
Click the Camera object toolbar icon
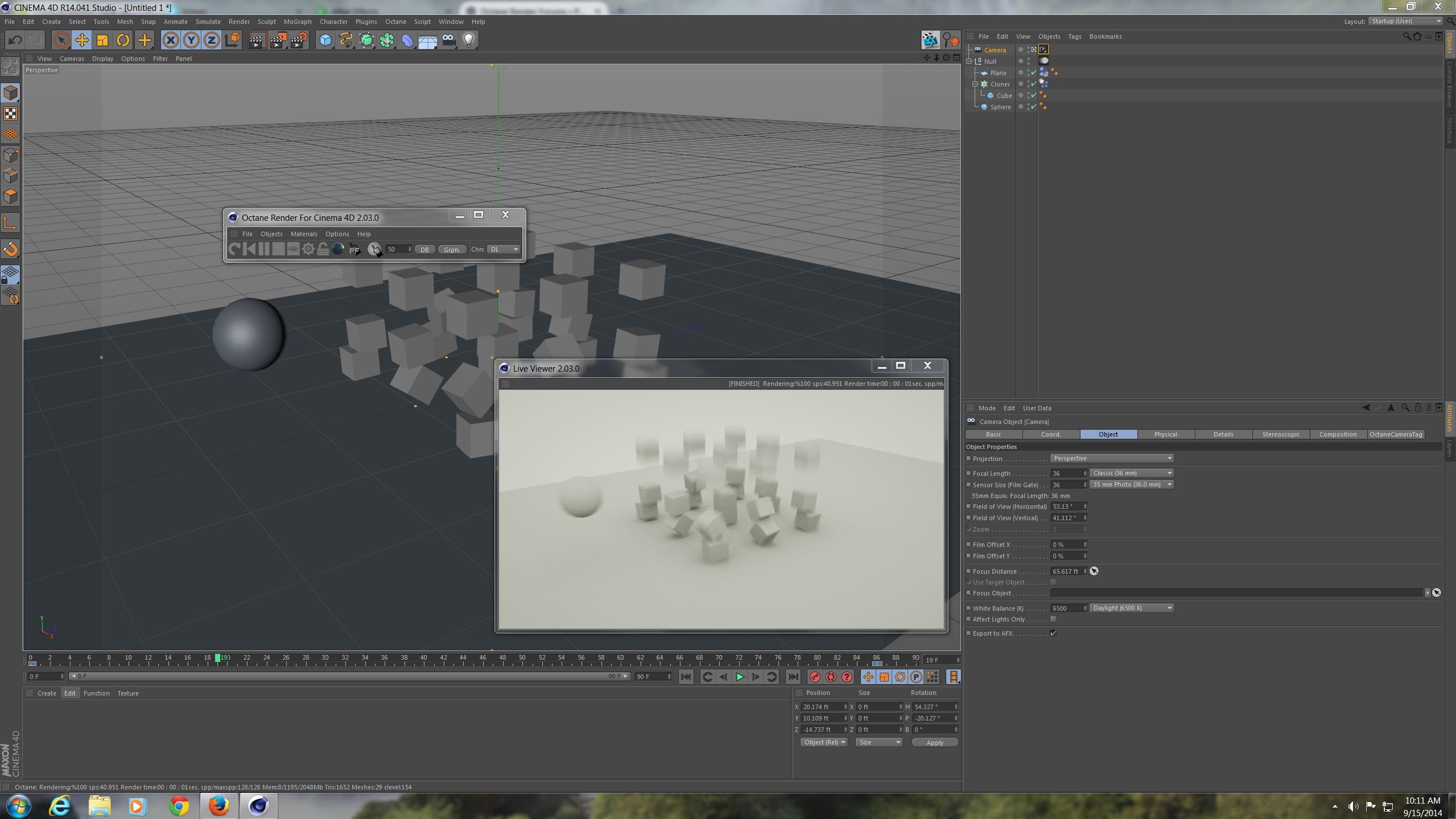point(448,40)
